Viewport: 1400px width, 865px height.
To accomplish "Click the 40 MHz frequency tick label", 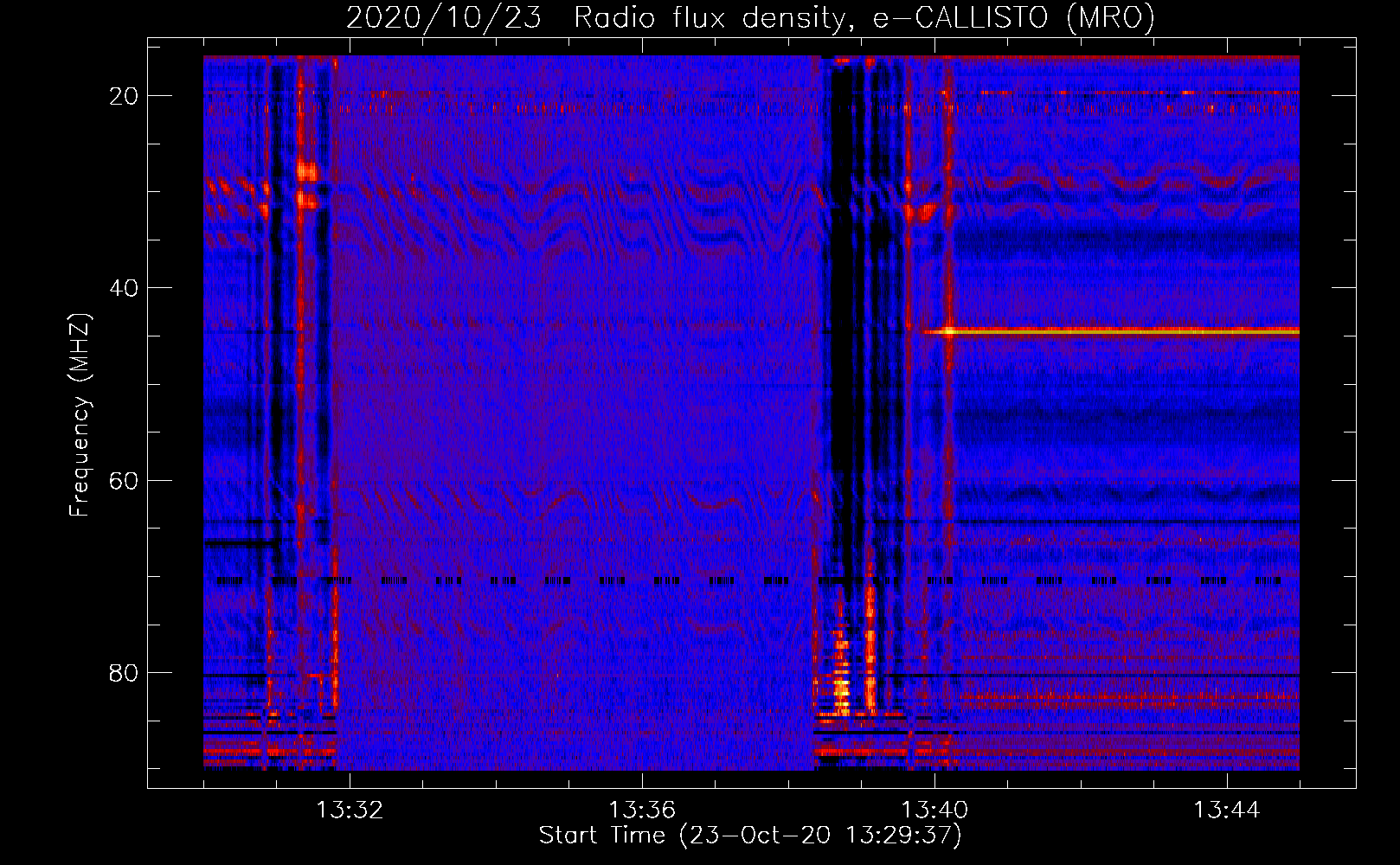I will tap(125, 288).
